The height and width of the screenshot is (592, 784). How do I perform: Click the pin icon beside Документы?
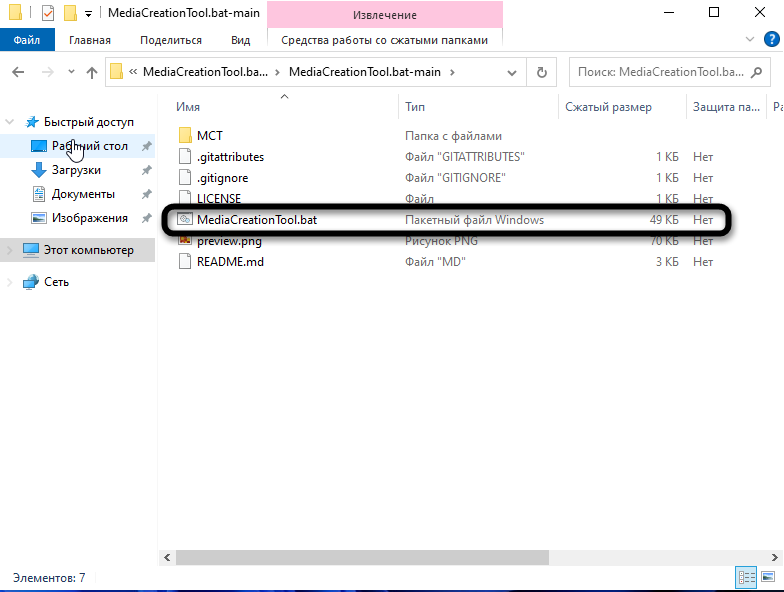tap(146, 194)
